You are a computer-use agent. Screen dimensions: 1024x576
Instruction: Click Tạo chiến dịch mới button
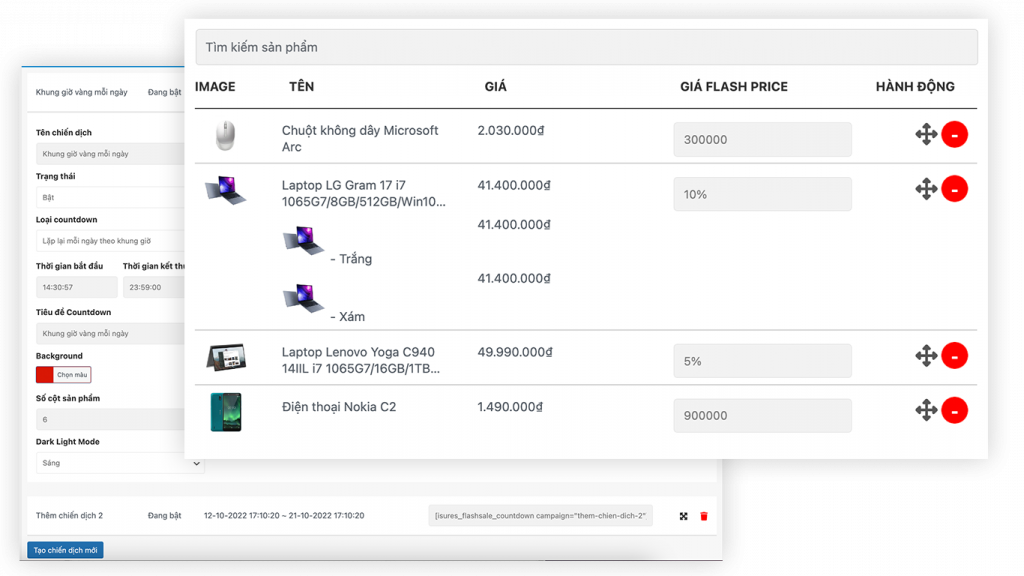coord(65,550)
